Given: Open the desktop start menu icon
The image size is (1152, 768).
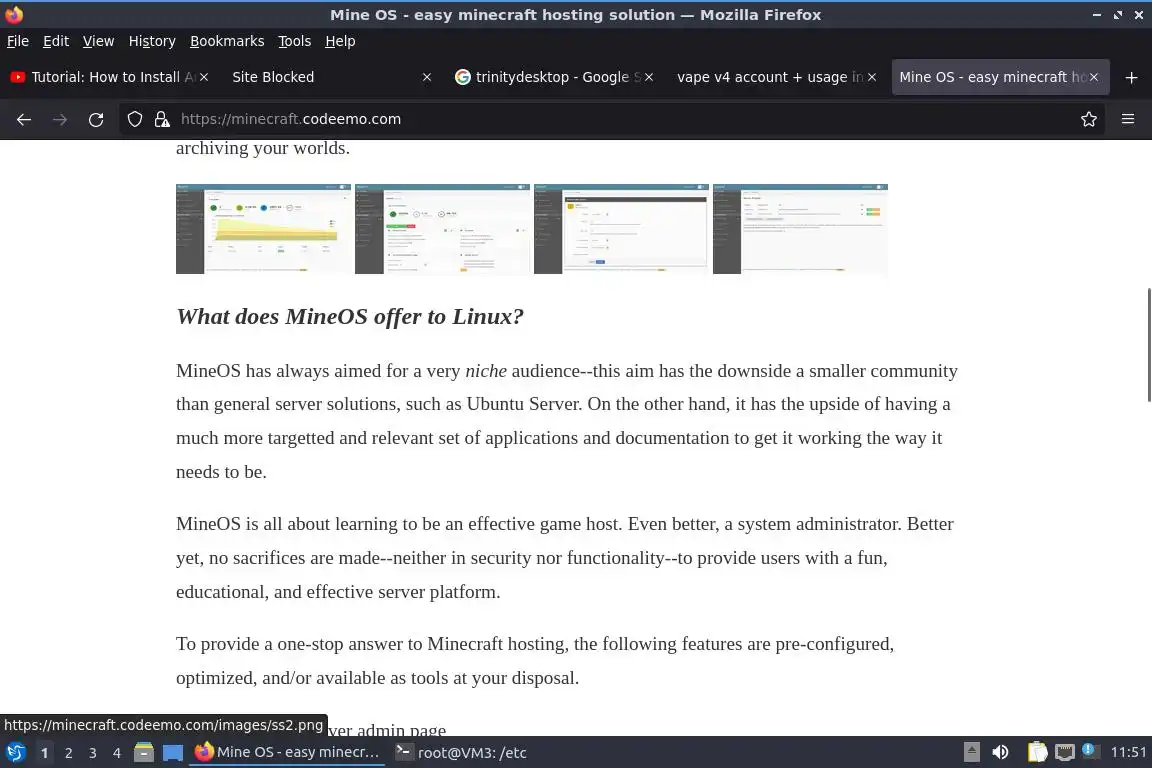Looking at the screenshot, I should coord(15,753).
